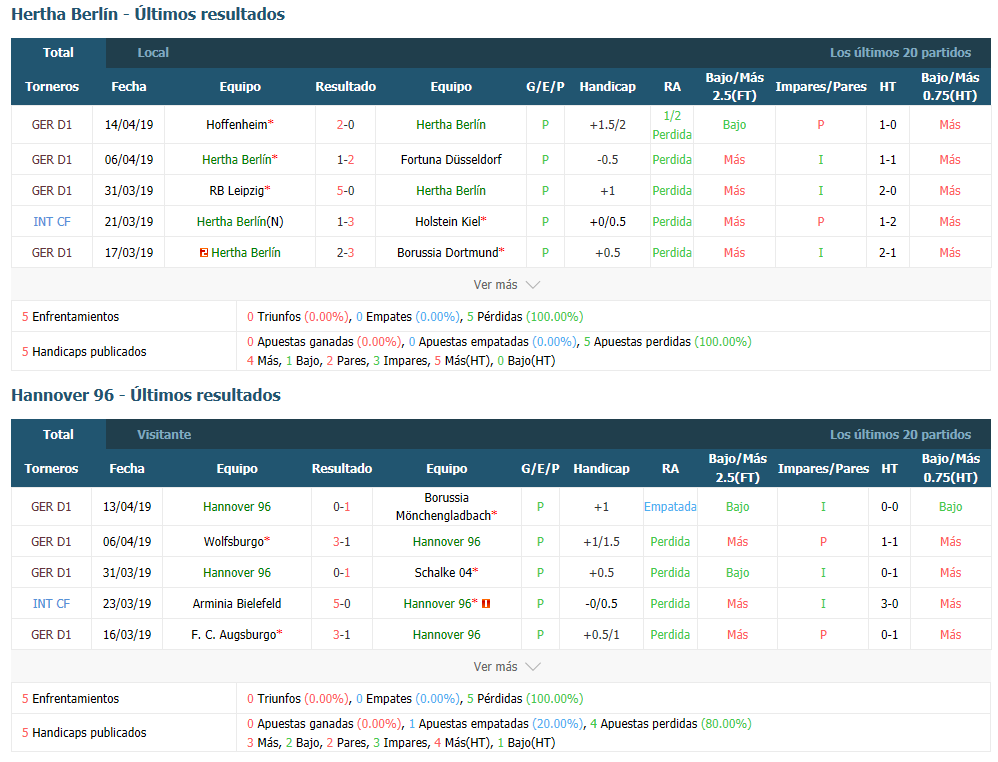The height and width of the screenshot is (762, 998).
Task: Open 'Los últimos 20 partidos' in the Hannover 96 table
Action: (900, 435)
